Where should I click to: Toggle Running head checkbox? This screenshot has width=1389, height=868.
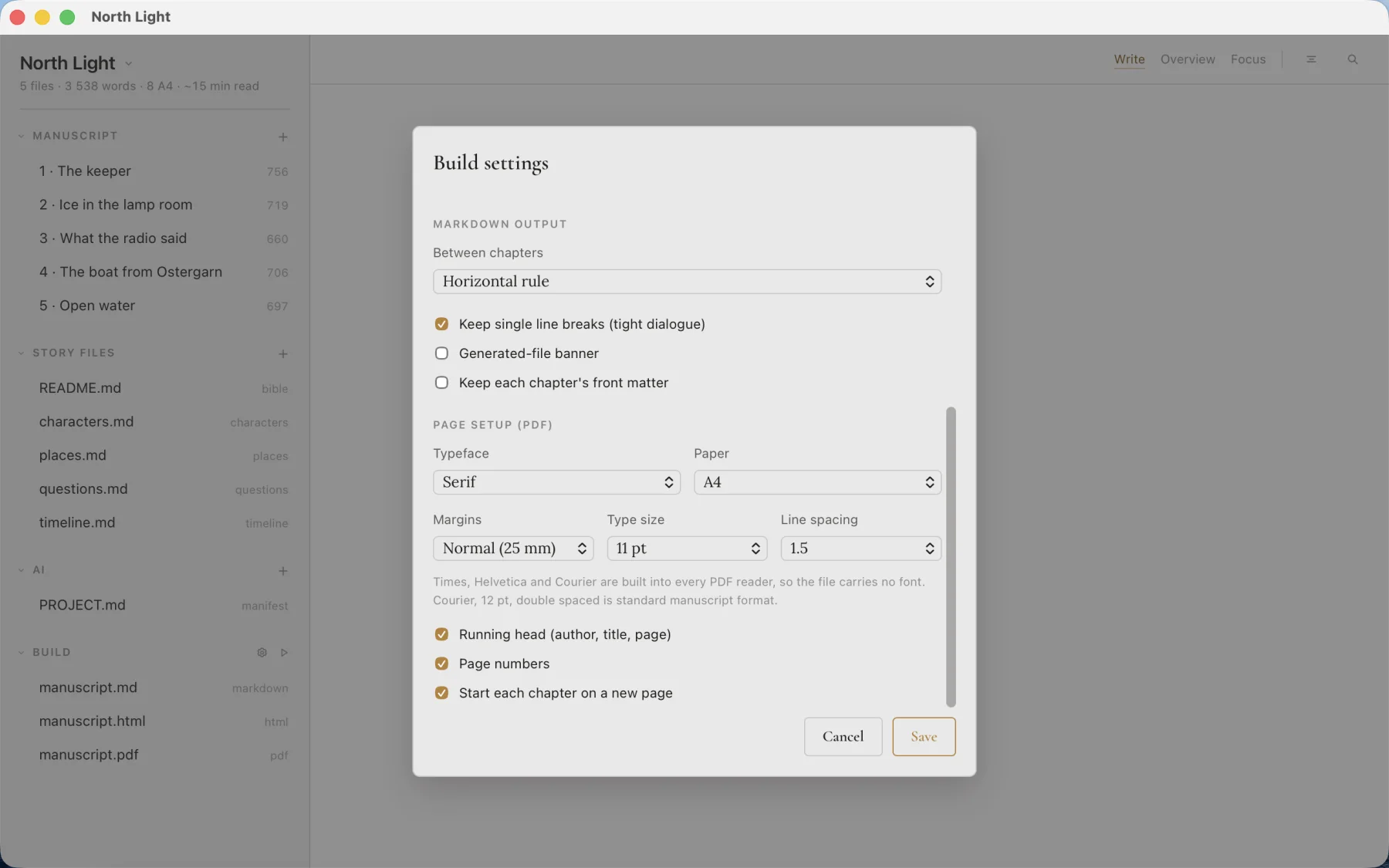[441, 634]
